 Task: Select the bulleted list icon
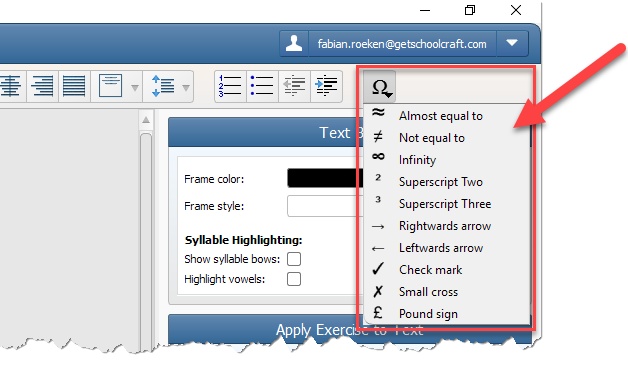pyautogui.click(x=262, y=86)
